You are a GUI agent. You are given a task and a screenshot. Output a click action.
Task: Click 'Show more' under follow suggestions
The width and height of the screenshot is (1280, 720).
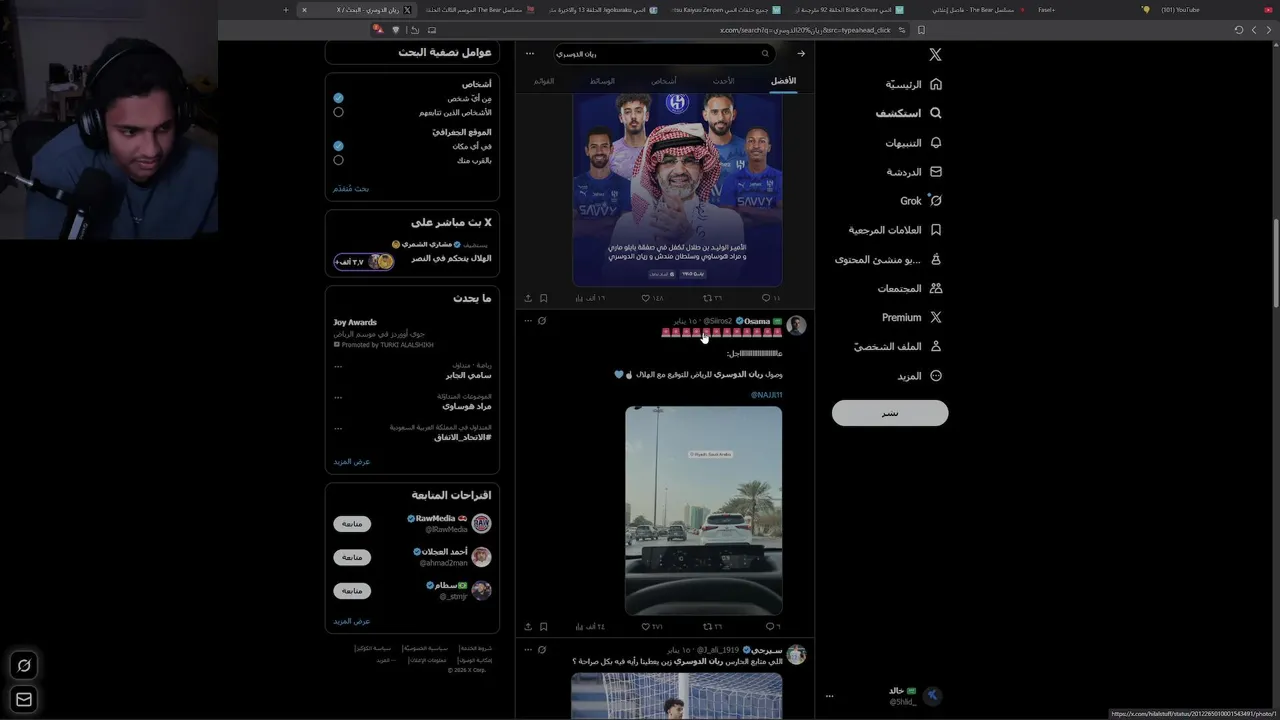pyautogui.click(x=352, y=621)
